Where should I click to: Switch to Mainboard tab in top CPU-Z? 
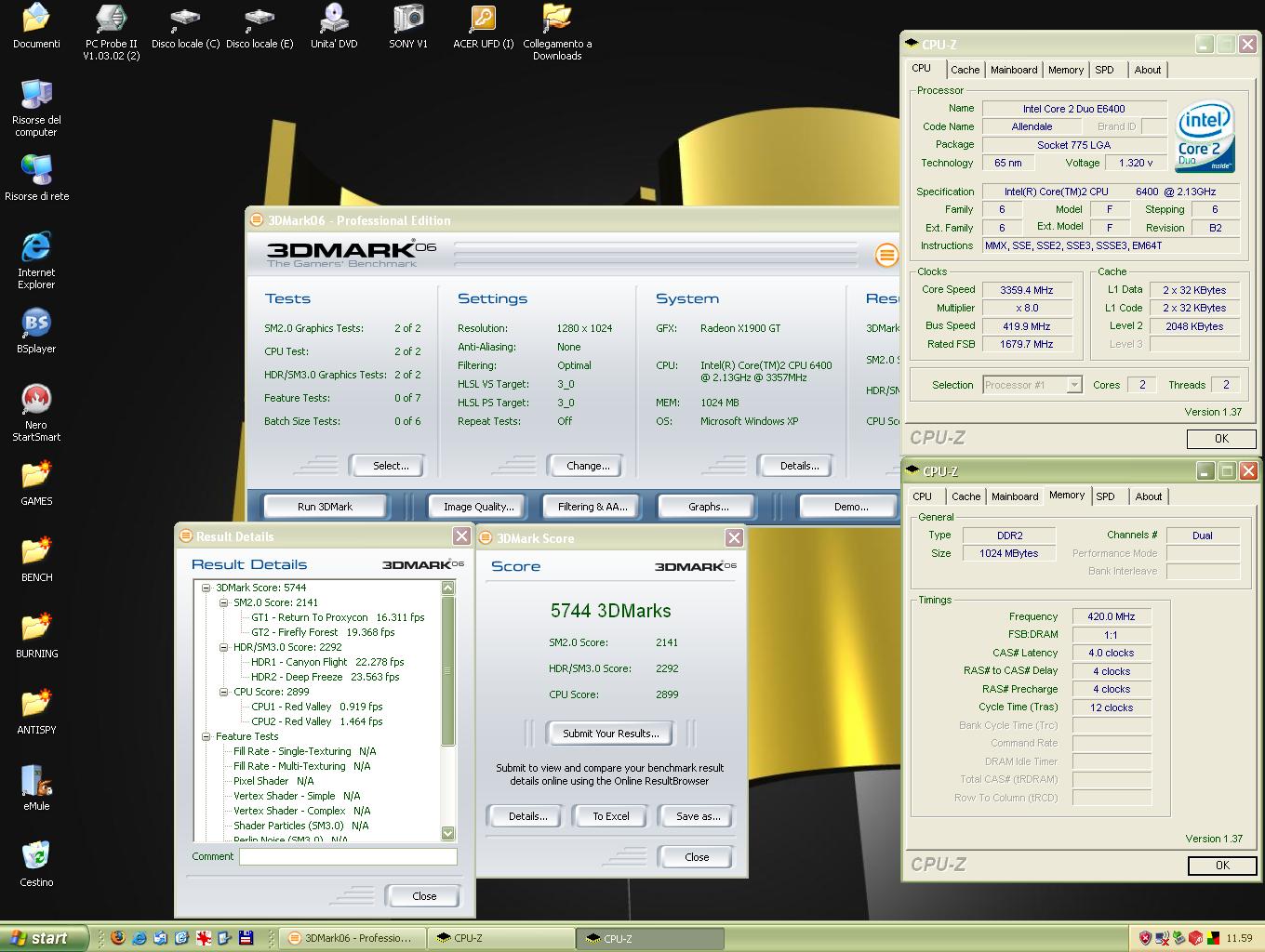(x=1014, y=70)
